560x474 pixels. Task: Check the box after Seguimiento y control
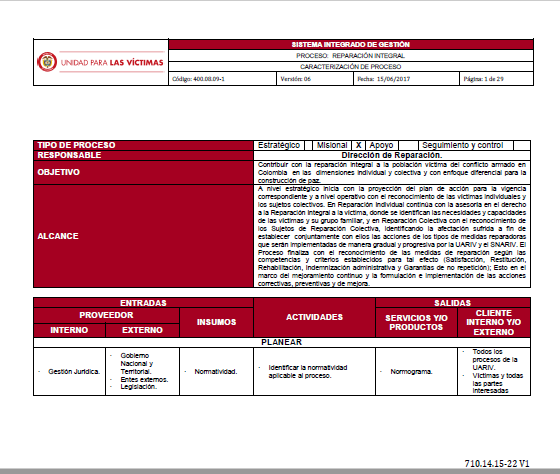tap(522, 145)
